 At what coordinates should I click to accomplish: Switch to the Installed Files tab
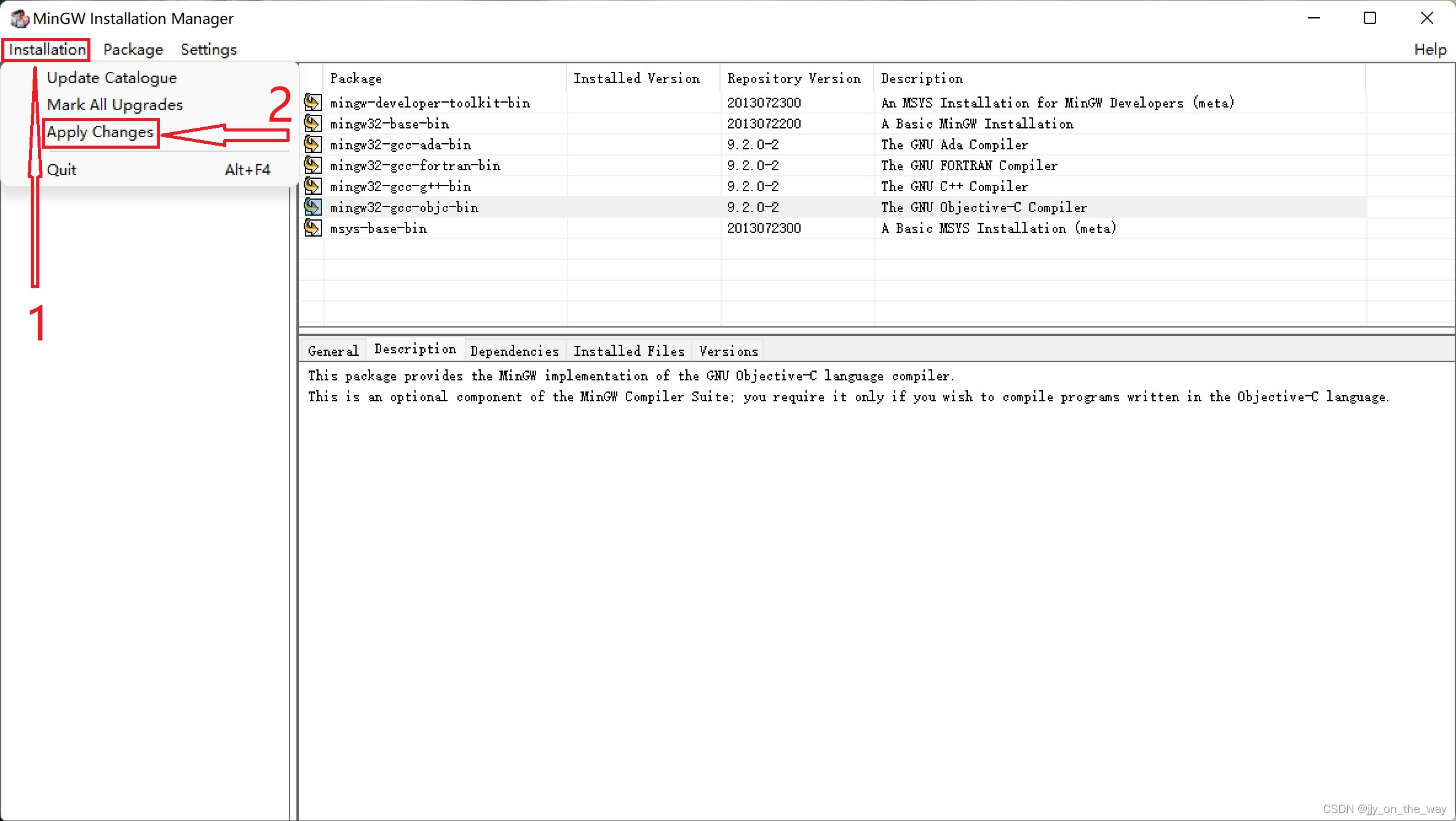click(x=628, y=351)
